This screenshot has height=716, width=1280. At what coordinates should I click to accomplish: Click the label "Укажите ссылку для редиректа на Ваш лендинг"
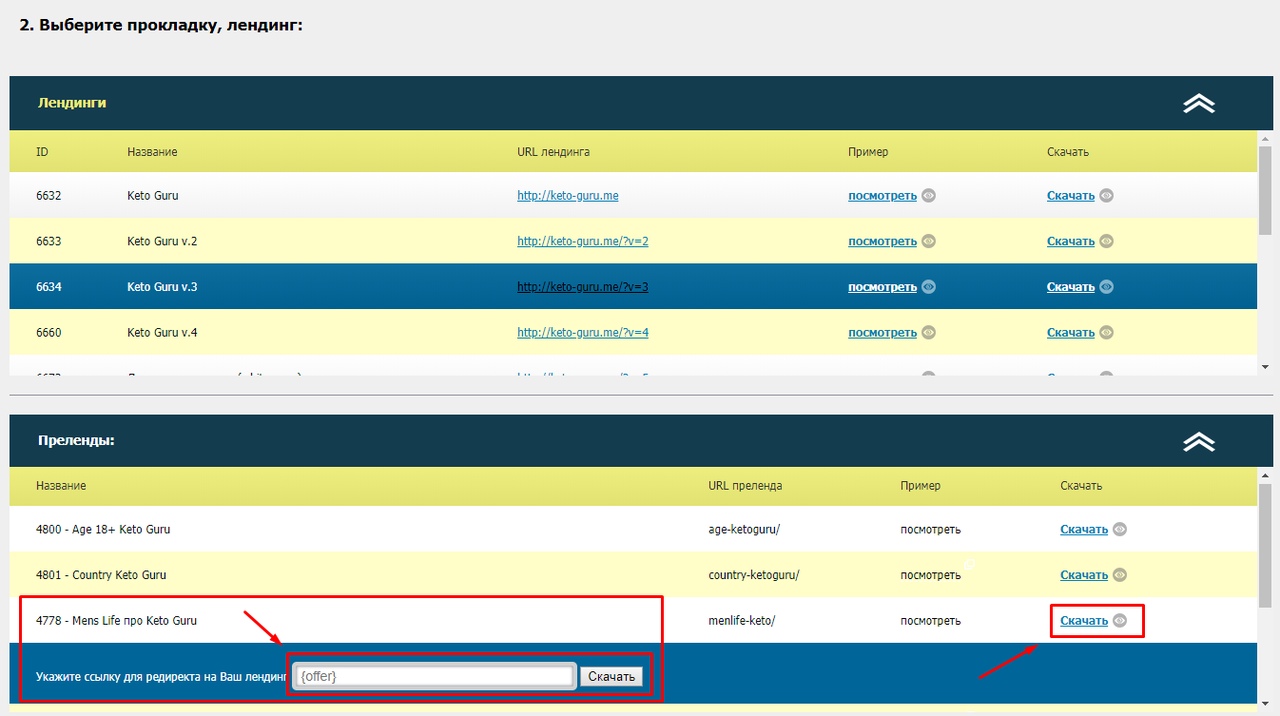point(161,677)
